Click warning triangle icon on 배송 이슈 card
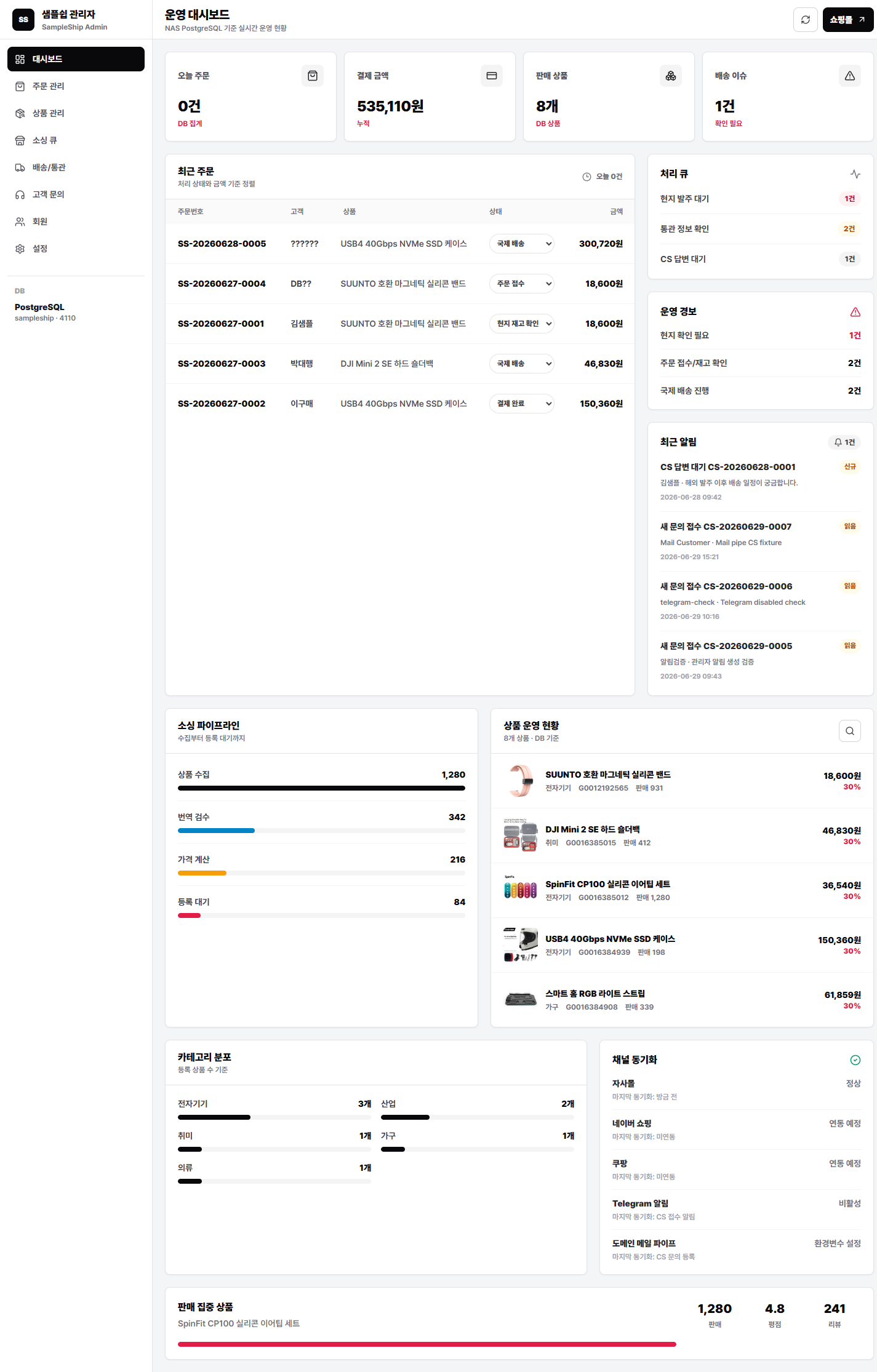The image size is (877, 1372). 850,76
